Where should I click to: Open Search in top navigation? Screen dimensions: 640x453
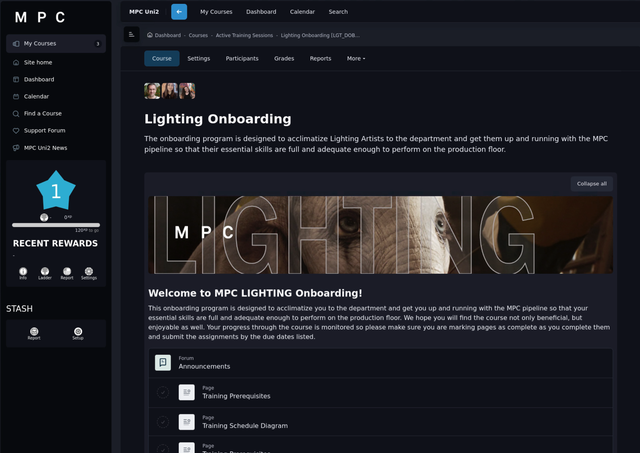click(x=338, y=12)
